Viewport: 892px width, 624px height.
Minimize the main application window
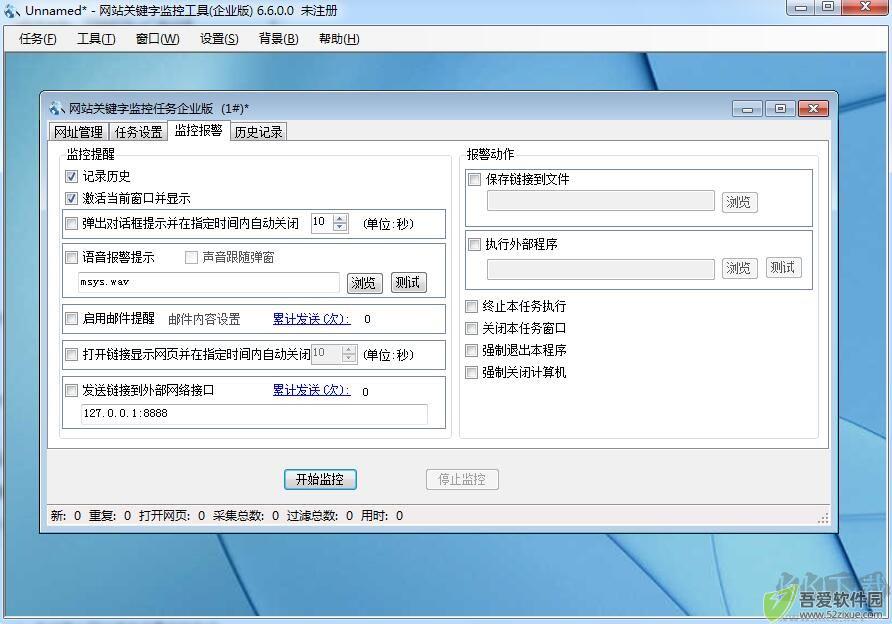800,7
